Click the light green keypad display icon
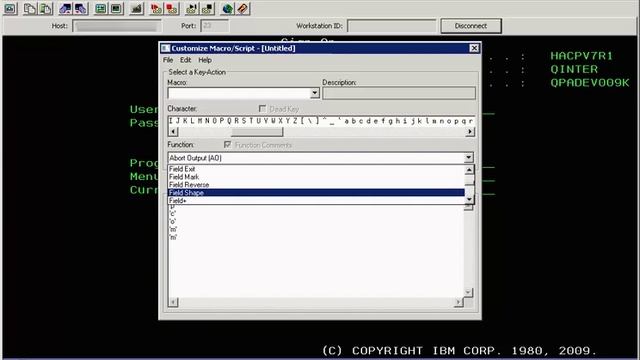 100,9
